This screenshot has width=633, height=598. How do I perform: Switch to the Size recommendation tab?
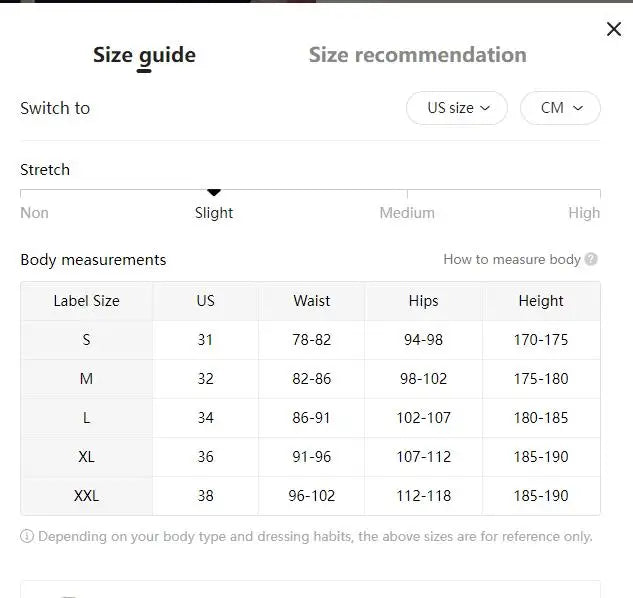point(417,55)
